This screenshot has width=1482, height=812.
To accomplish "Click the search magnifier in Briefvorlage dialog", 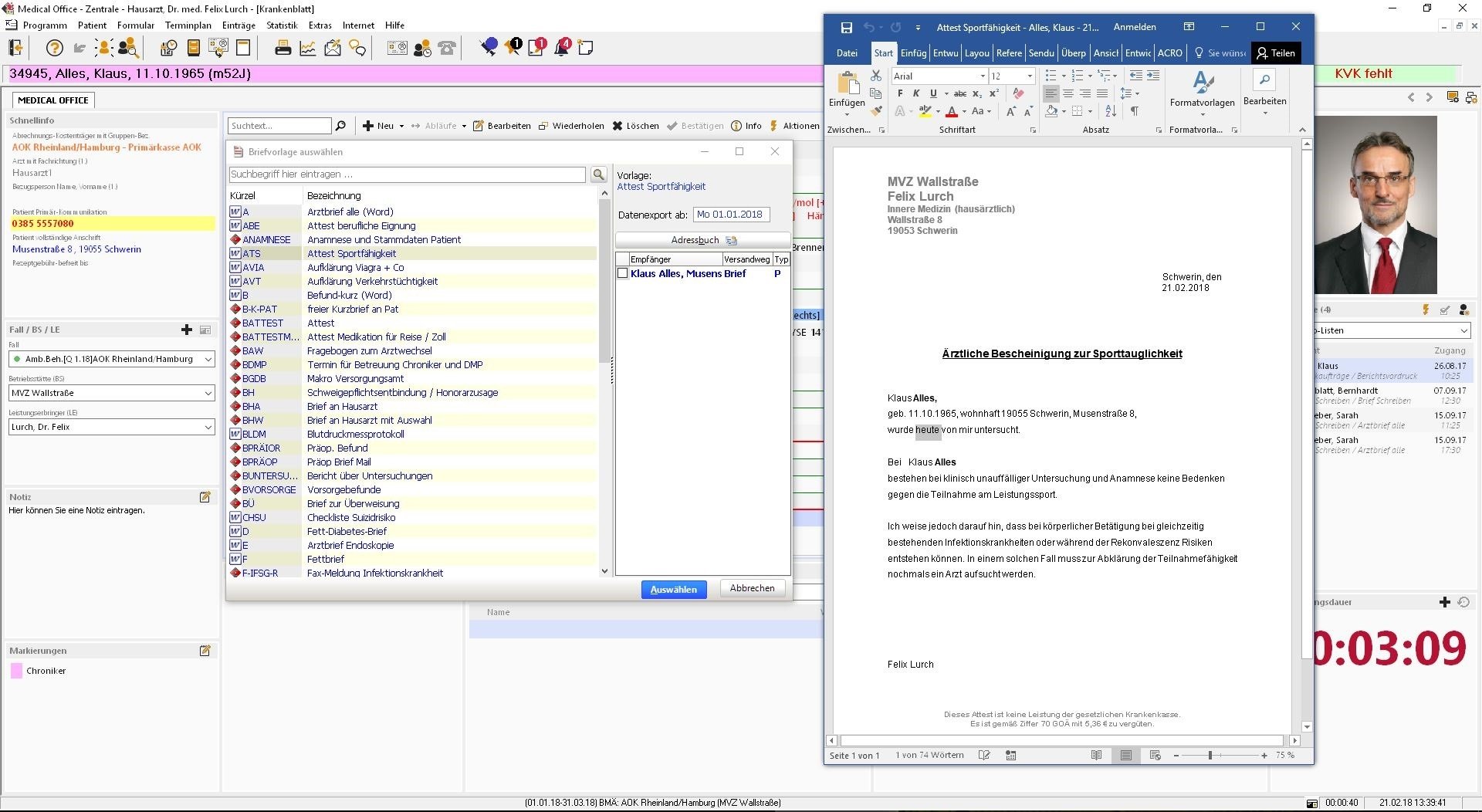I will pyautogui.click(x=598, y=174).
